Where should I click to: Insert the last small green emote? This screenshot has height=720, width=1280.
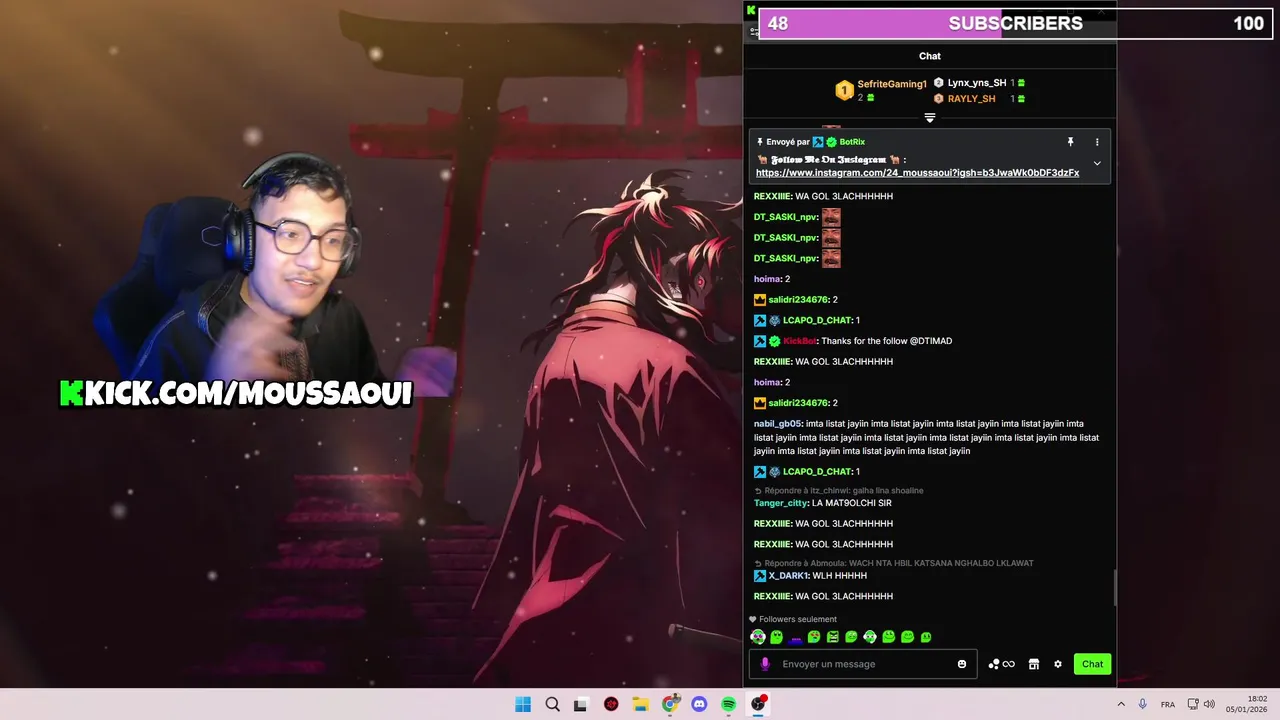[926, 637]
